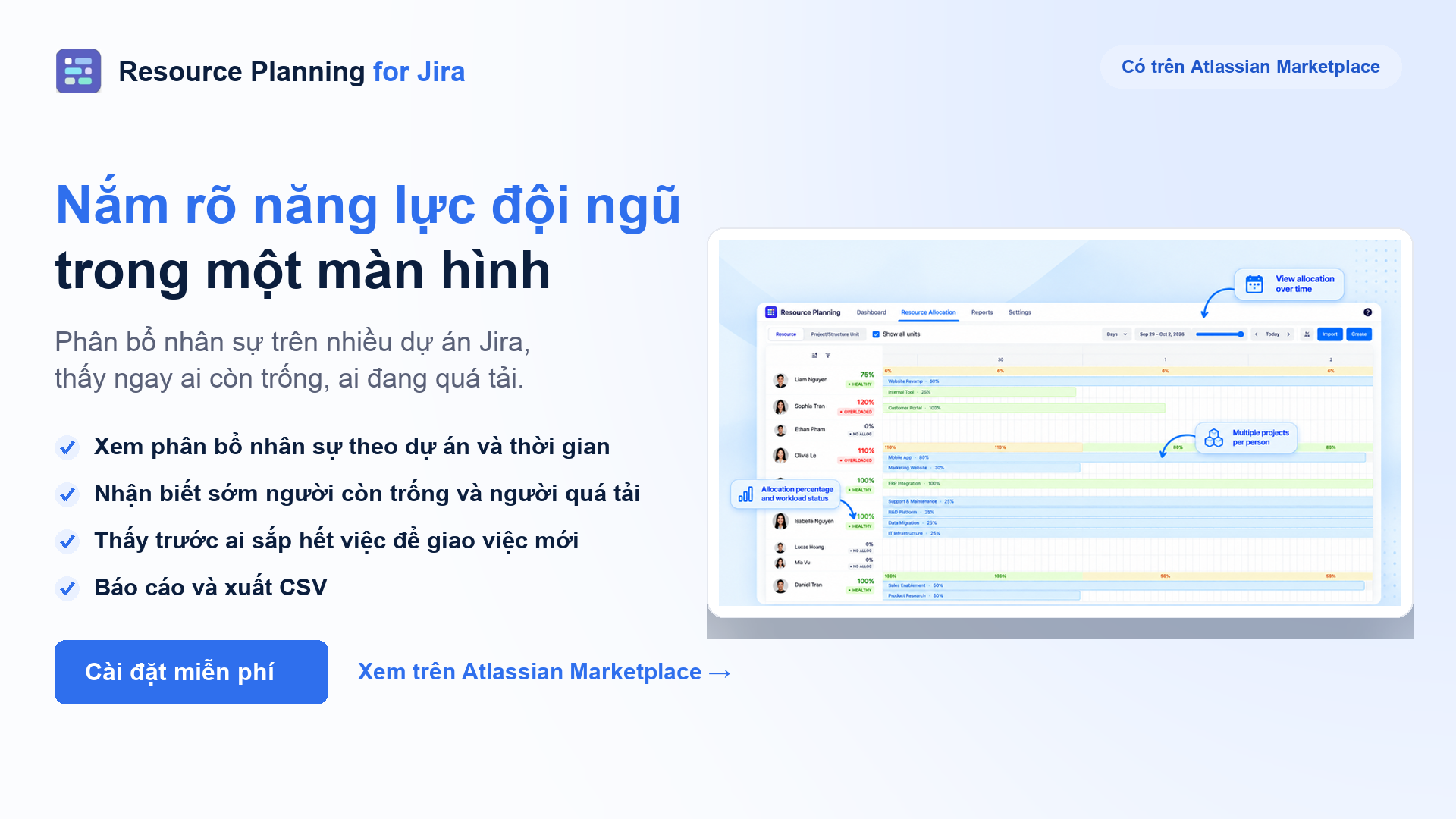This screenshot has width=1456, height=819.
Task: Select the Product Research 50% allocation bar
Action: (x=982, y=596)
